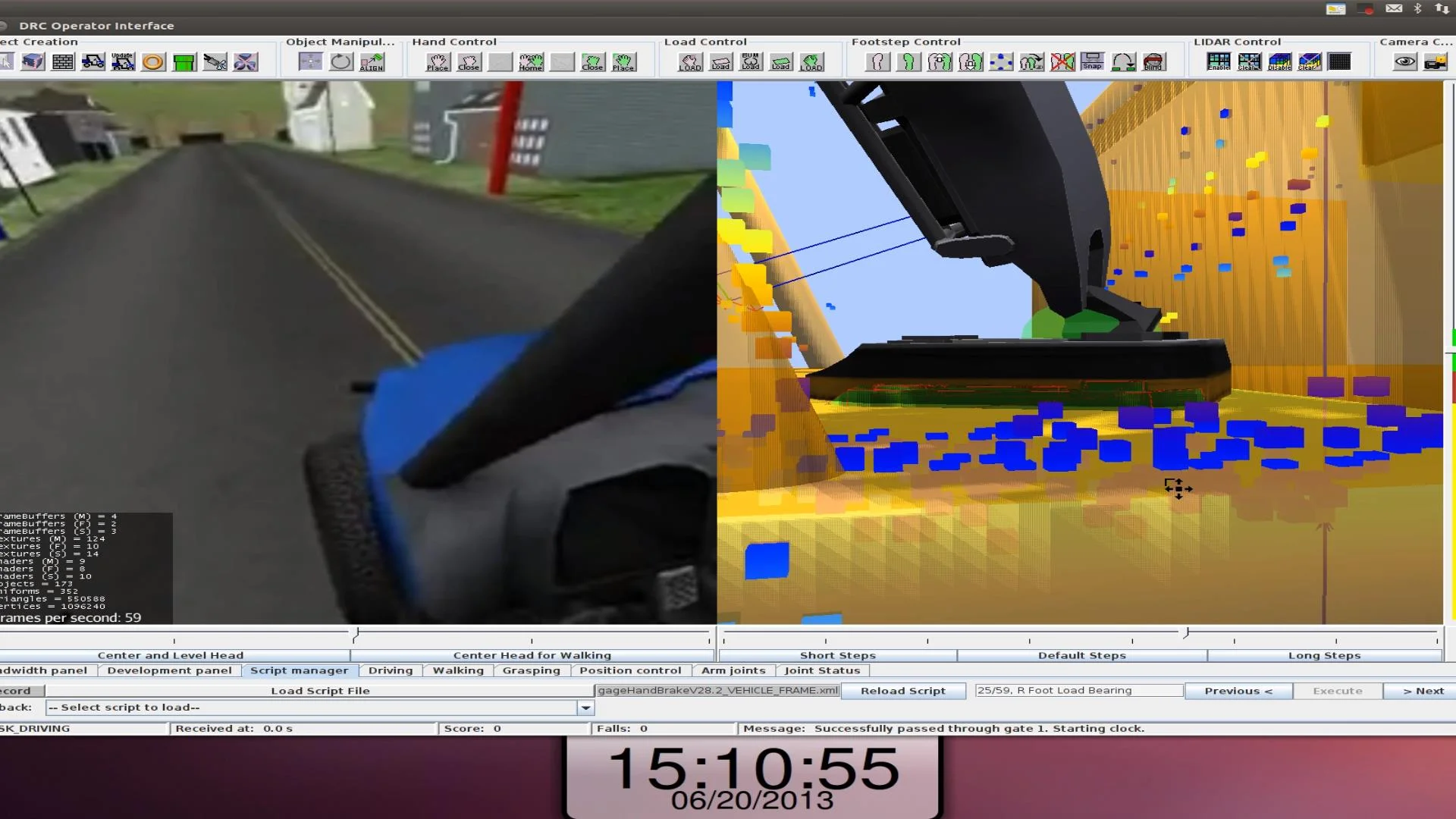Click the green Place hand icon
This screenshot has height=819, width=1456.
tap(623, 62)
